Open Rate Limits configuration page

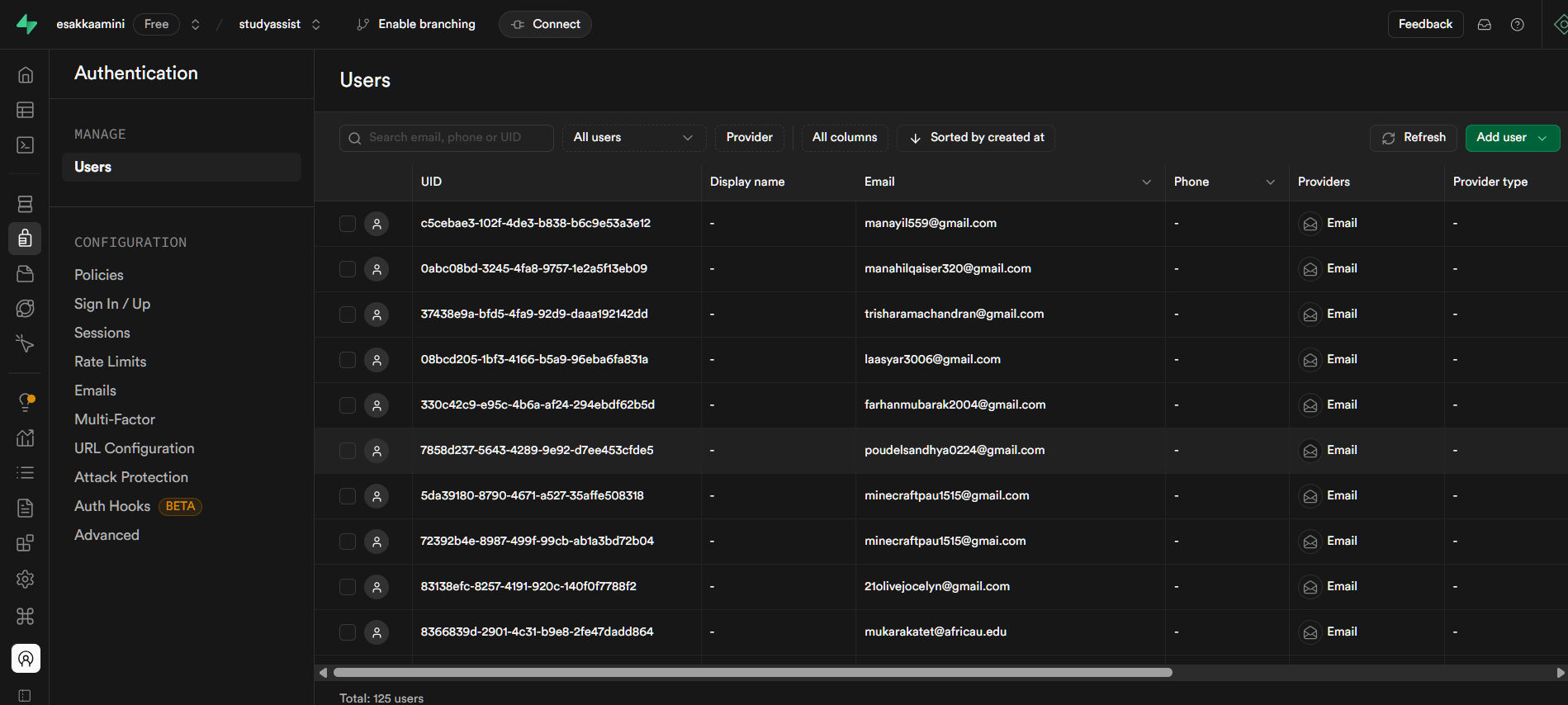[x=110, y=362]
